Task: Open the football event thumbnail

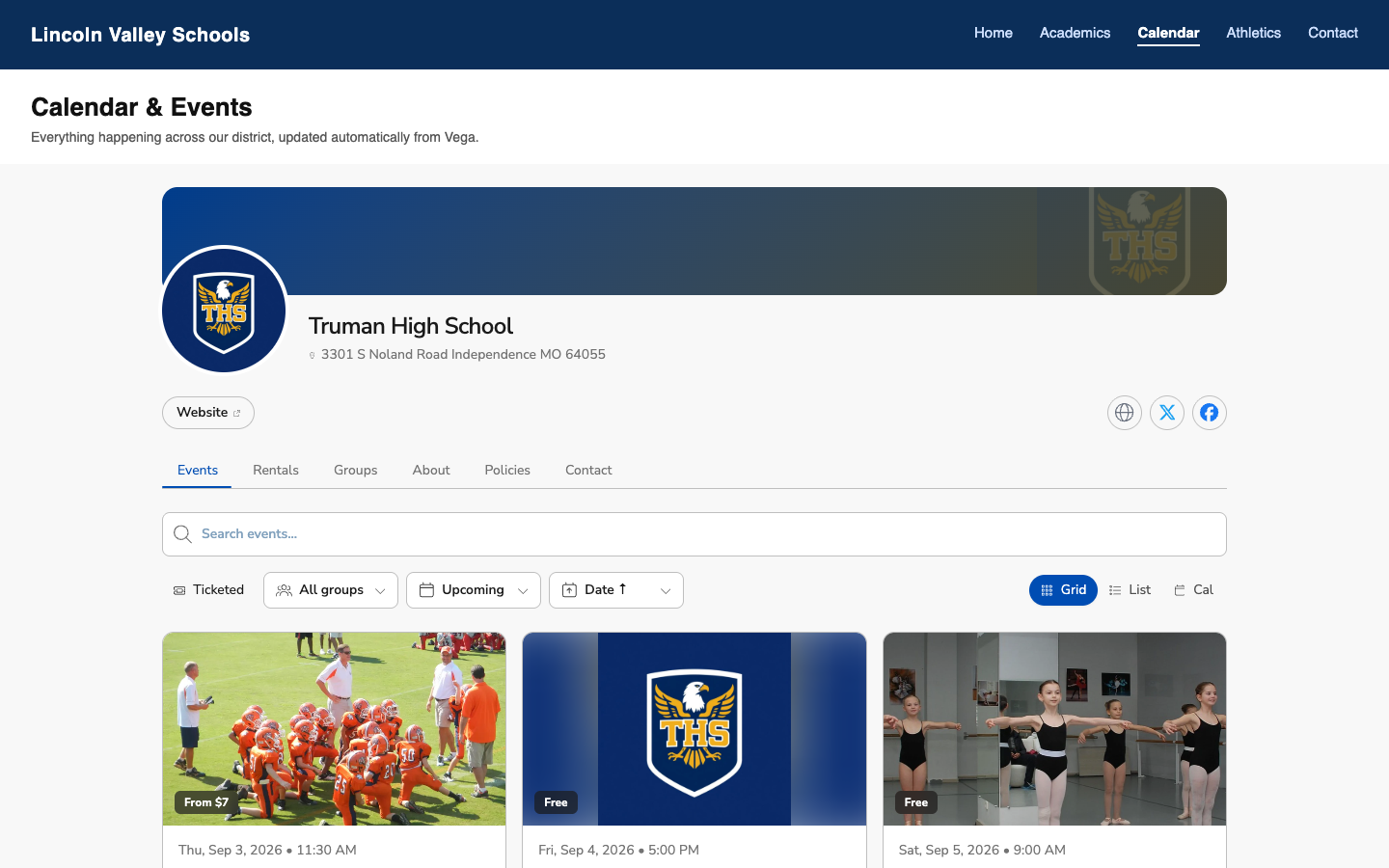Action: click(334, 729)
